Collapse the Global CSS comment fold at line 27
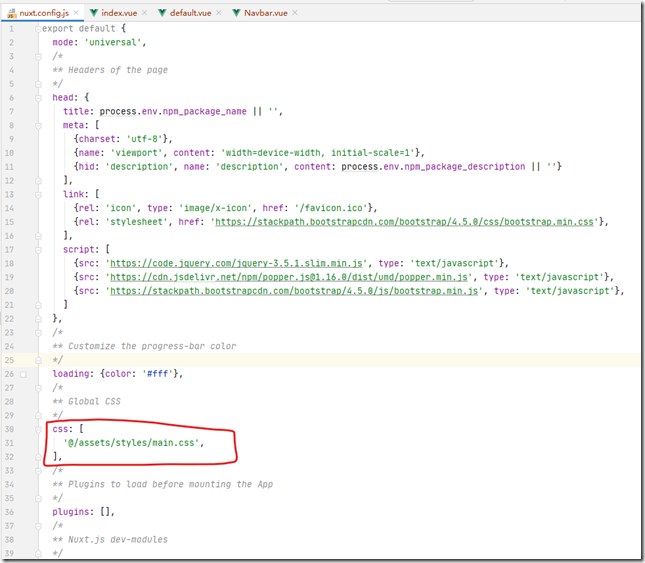645x563 pixels. (x=38, y=388)
